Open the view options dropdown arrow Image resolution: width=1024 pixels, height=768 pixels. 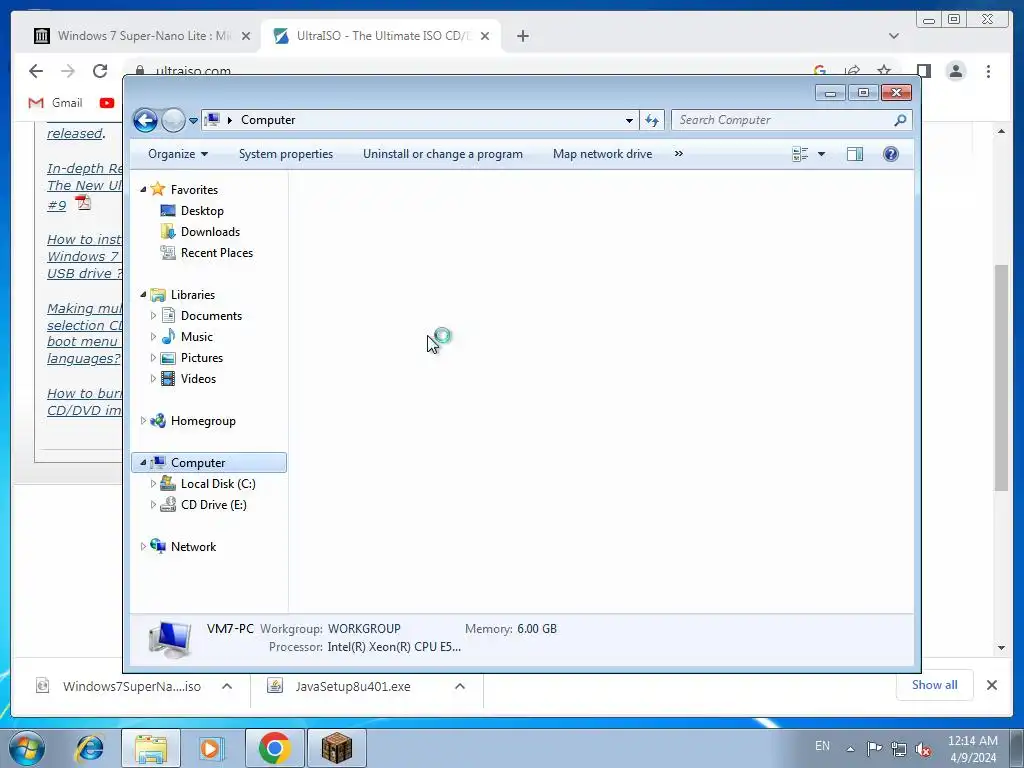[822, 154]
